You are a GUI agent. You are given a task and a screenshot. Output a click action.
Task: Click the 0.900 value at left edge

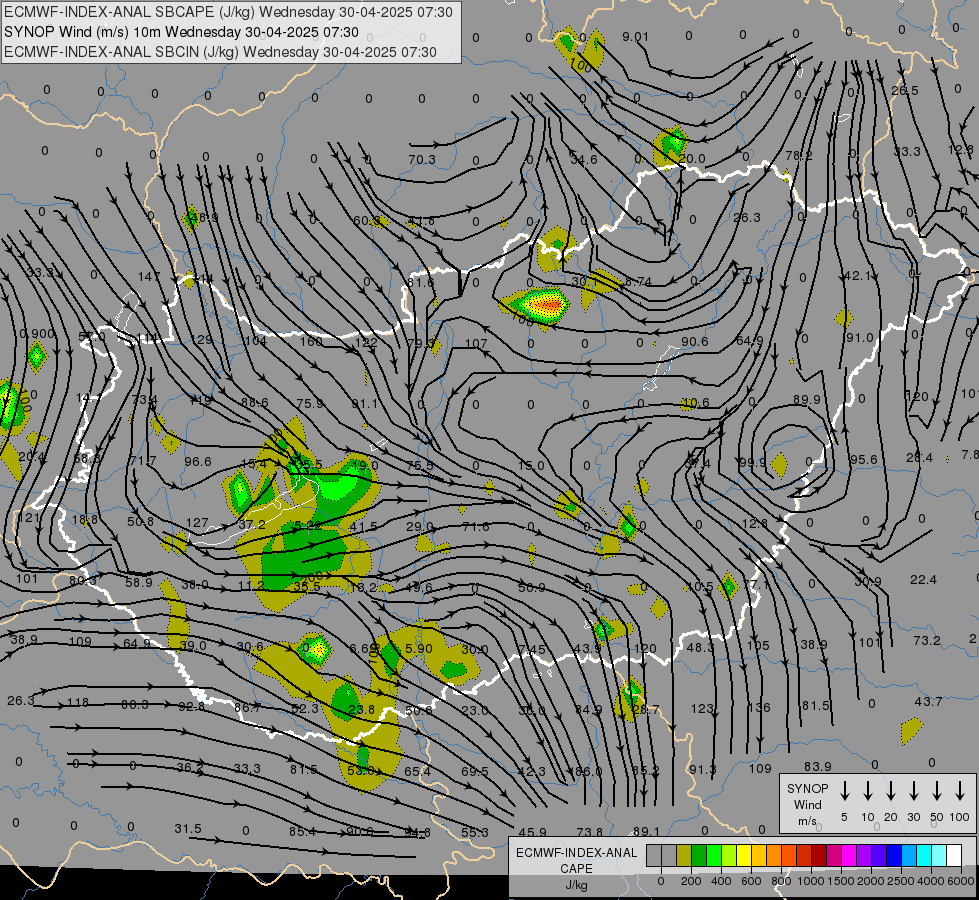[x=37, y=334]
